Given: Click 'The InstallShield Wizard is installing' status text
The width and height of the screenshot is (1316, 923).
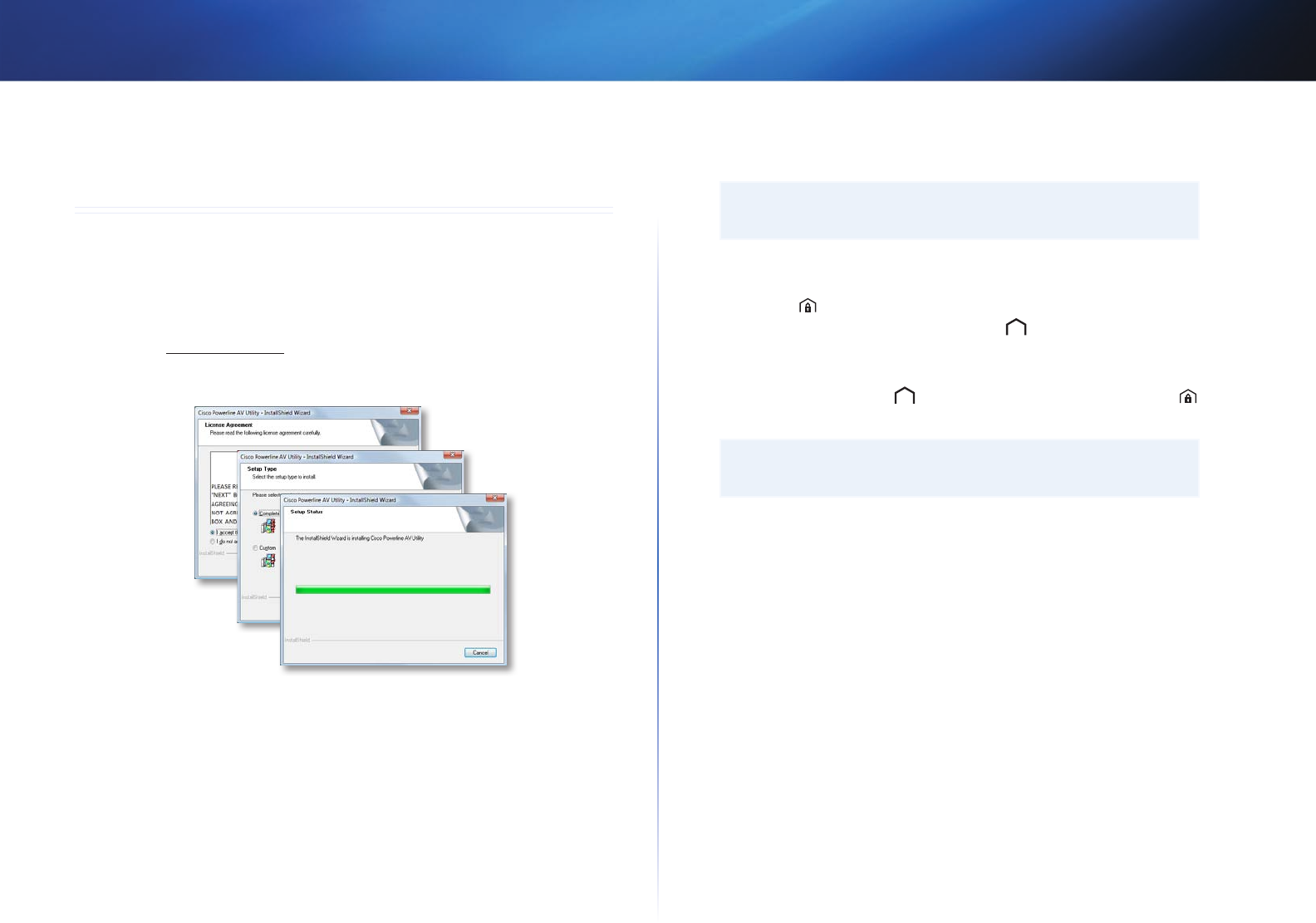Looking at the screenshot, I should [360, 538].
